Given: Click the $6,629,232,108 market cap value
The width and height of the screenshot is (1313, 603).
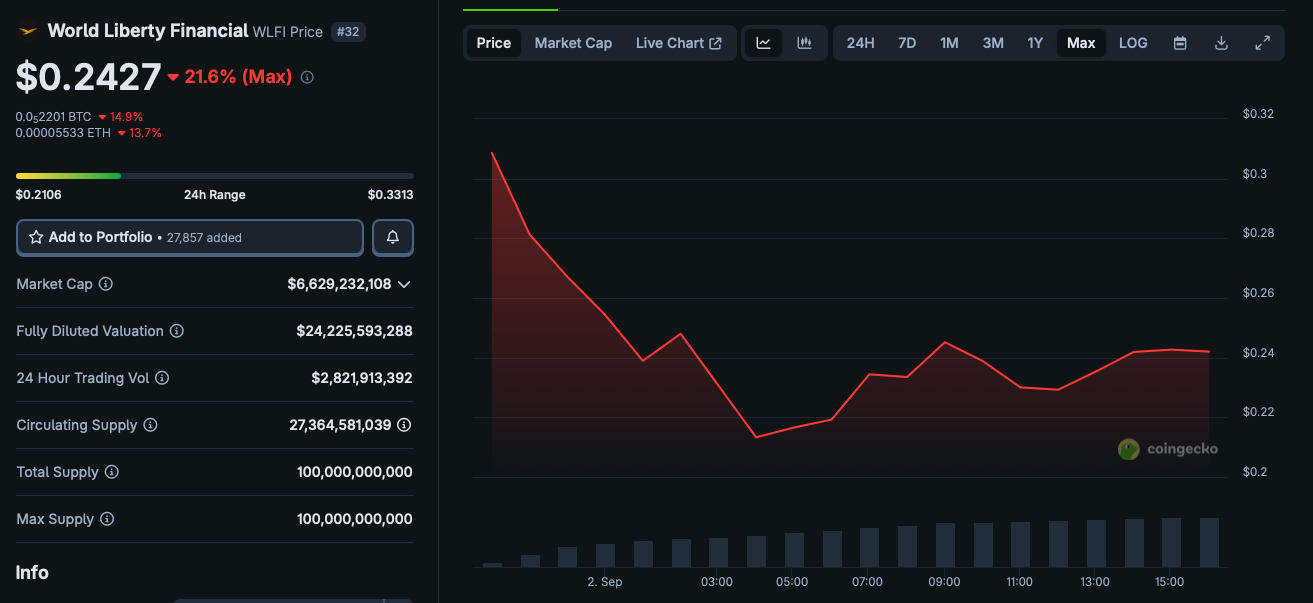Looking at the screenshot, I should [x=339, y=284].
